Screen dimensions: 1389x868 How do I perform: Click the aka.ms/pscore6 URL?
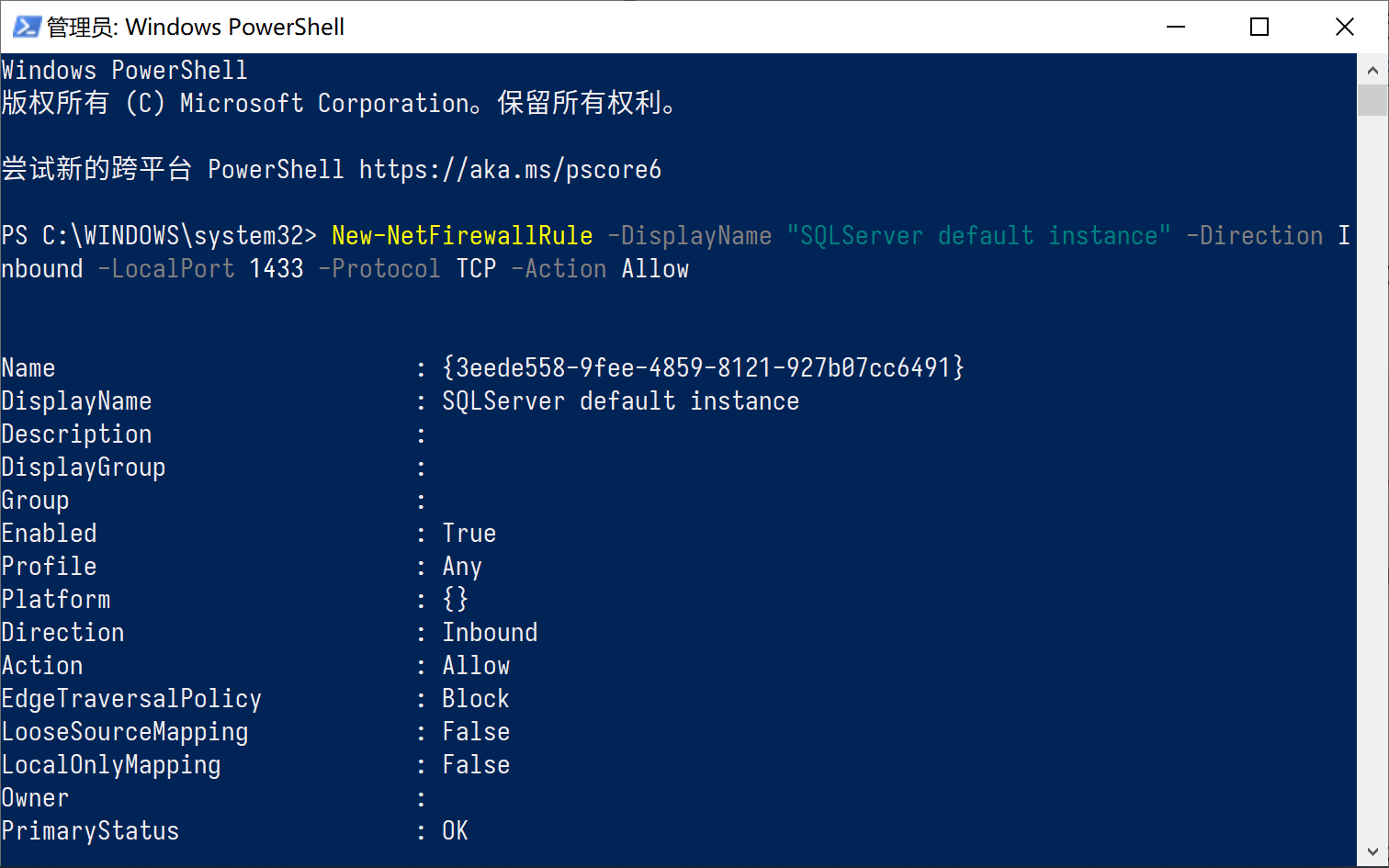coord(510,170)
